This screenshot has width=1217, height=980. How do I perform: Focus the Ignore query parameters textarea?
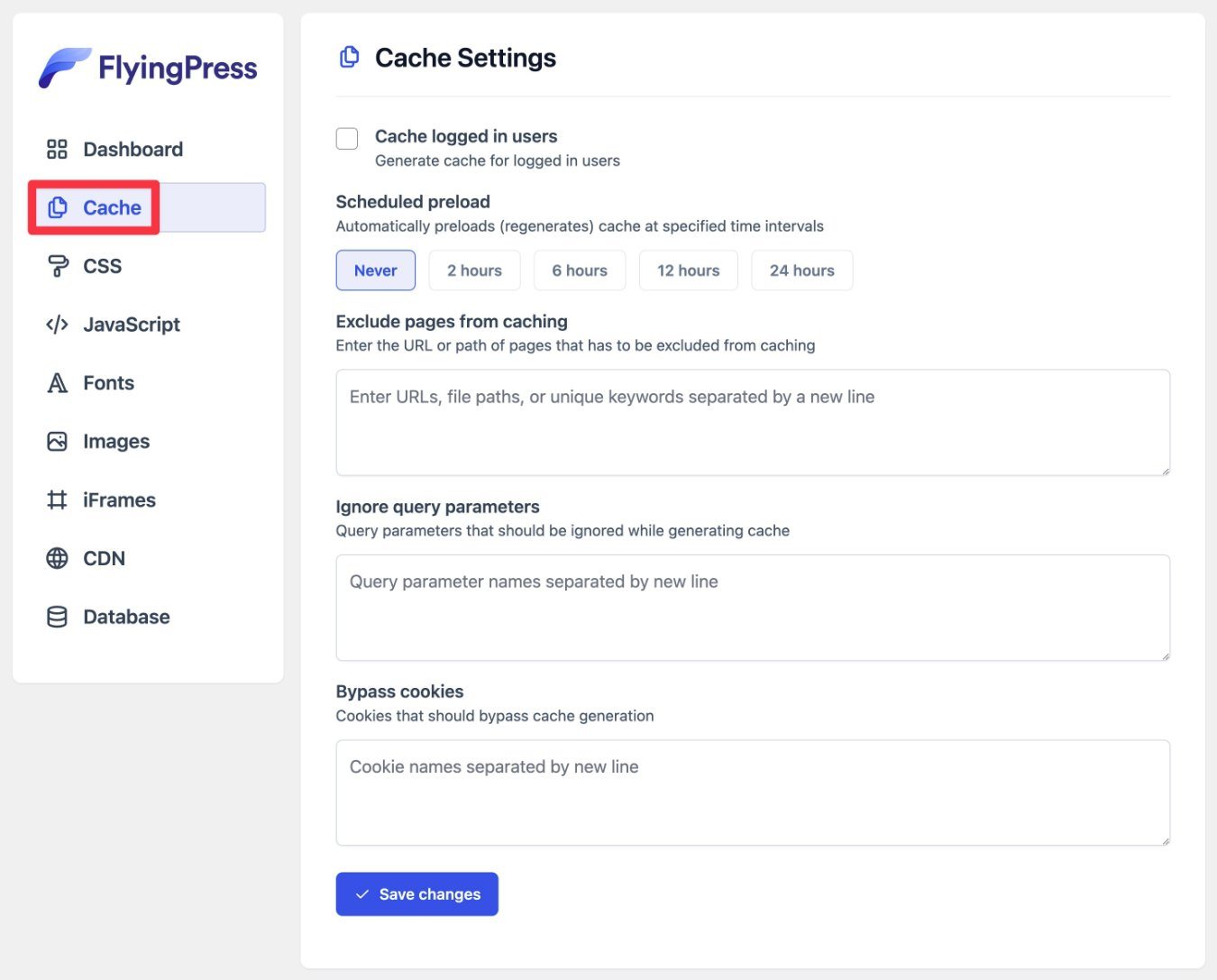click(753, 608)
